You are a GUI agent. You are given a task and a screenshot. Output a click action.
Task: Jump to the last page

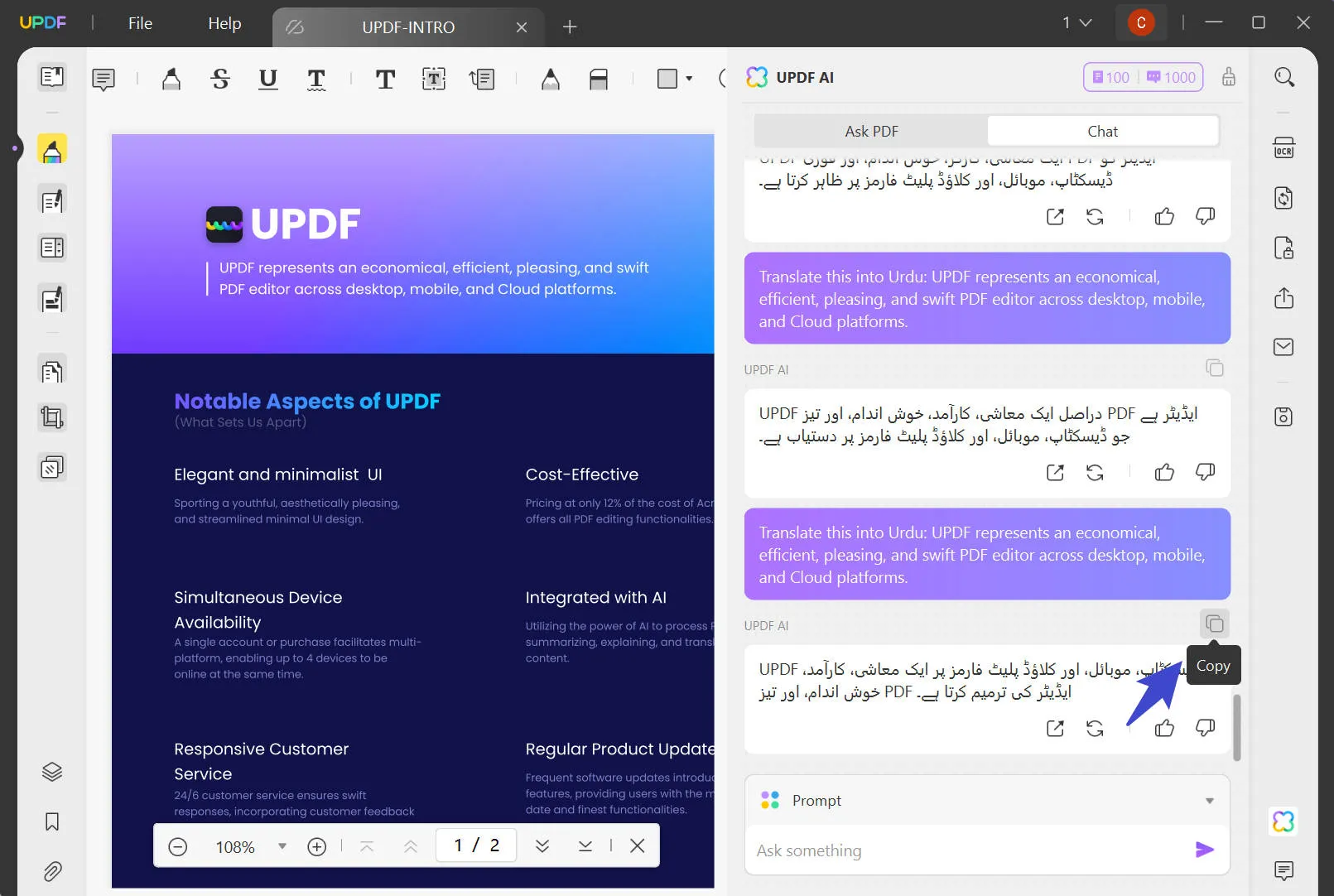point(585,845)
